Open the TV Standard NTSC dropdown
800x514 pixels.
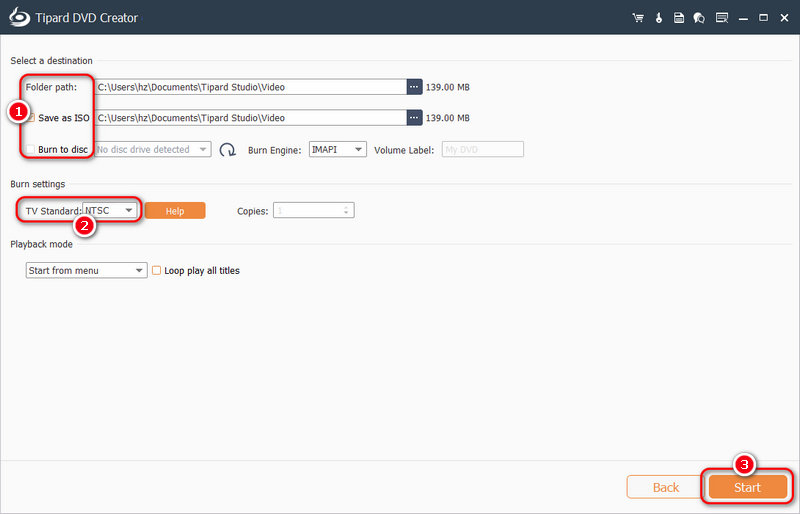(x=109, y=210)
